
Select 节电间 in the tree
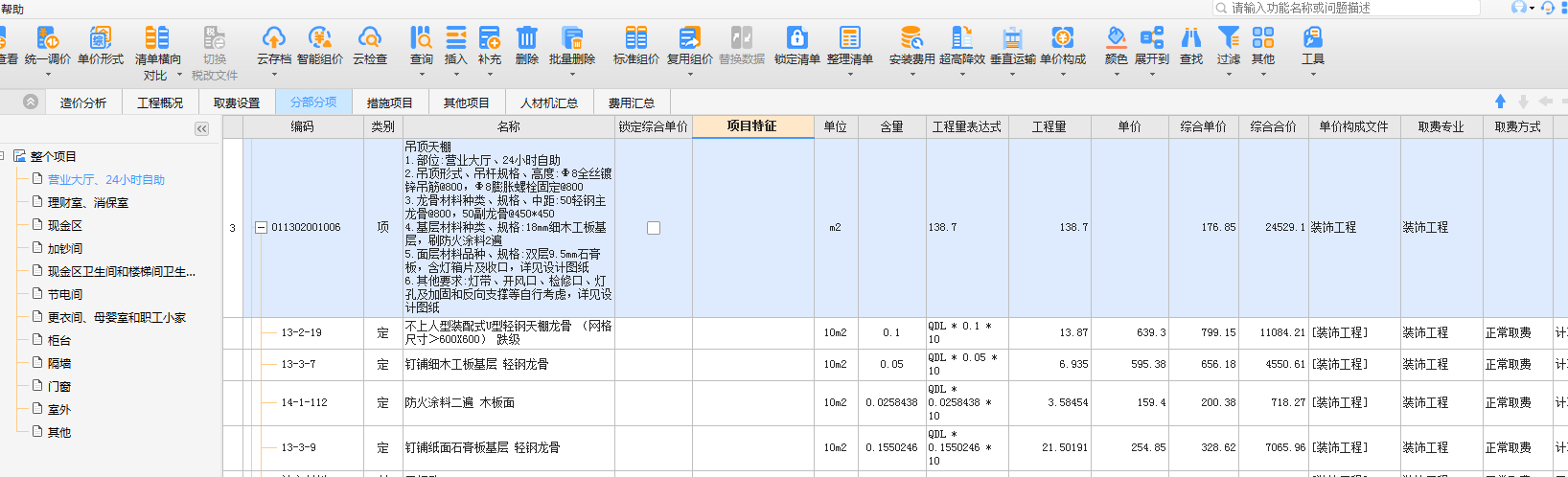click(x=65, y=294)
